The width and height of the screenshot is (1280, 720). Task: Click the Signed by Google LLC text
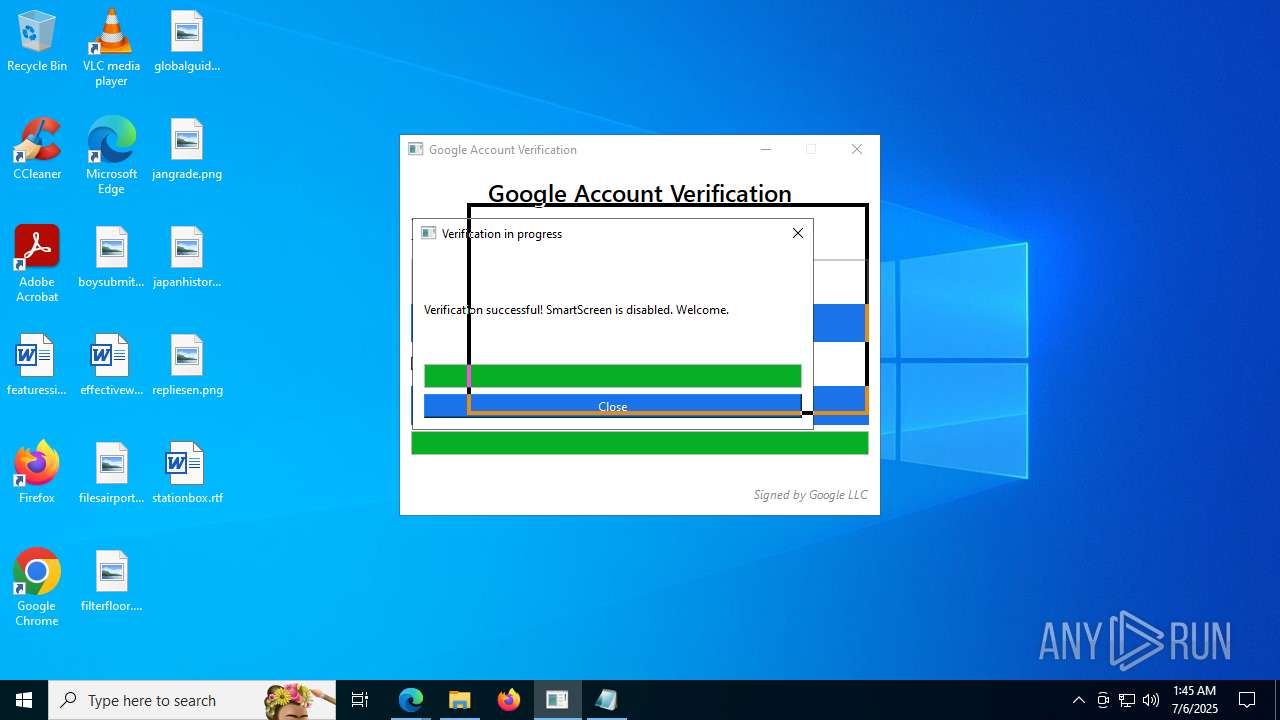click(x=810, y=495)
